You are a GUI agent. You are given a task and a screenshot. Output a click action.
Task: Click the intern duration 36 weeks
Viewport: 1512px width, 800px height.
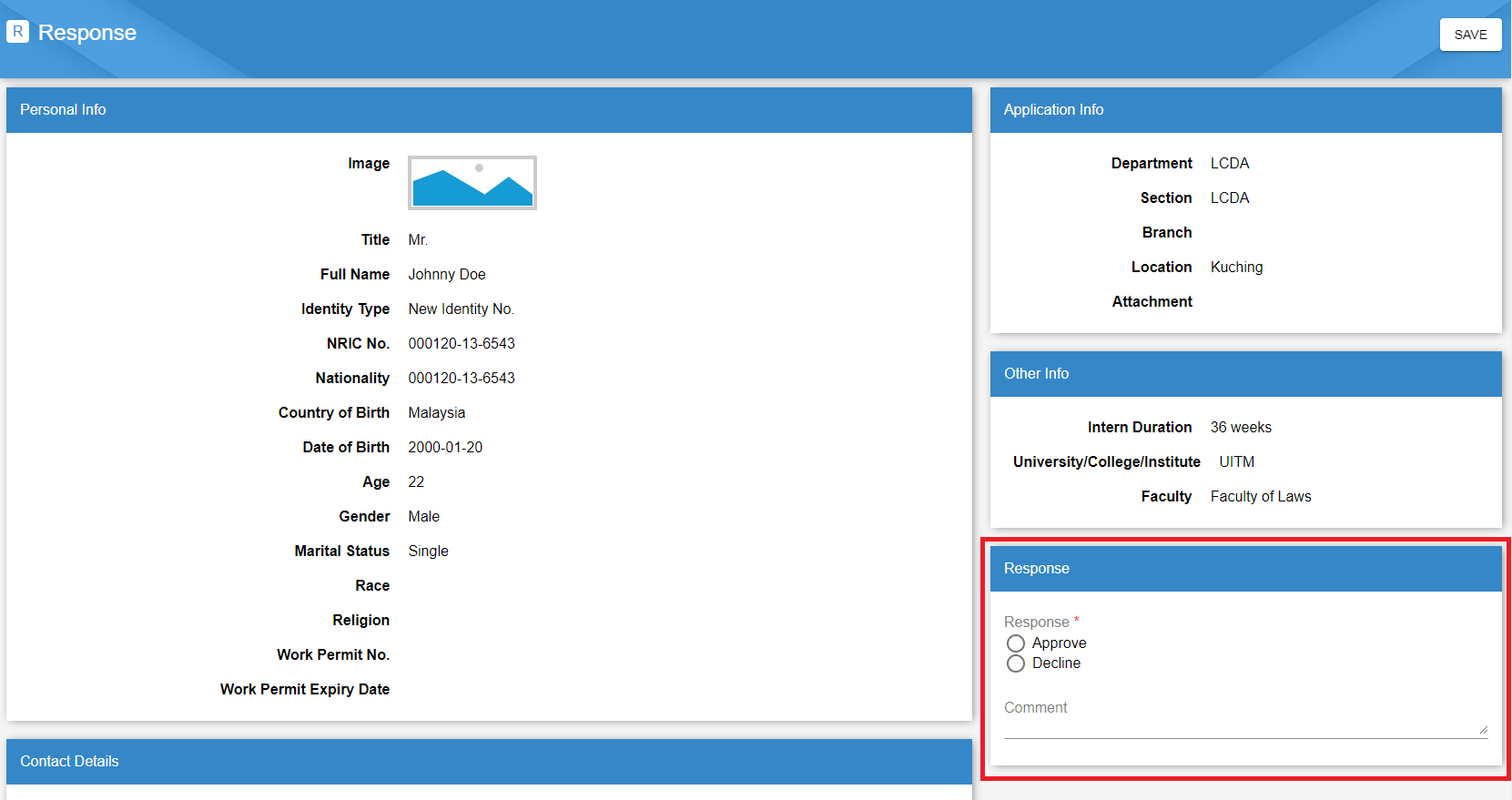(1241, 428)
